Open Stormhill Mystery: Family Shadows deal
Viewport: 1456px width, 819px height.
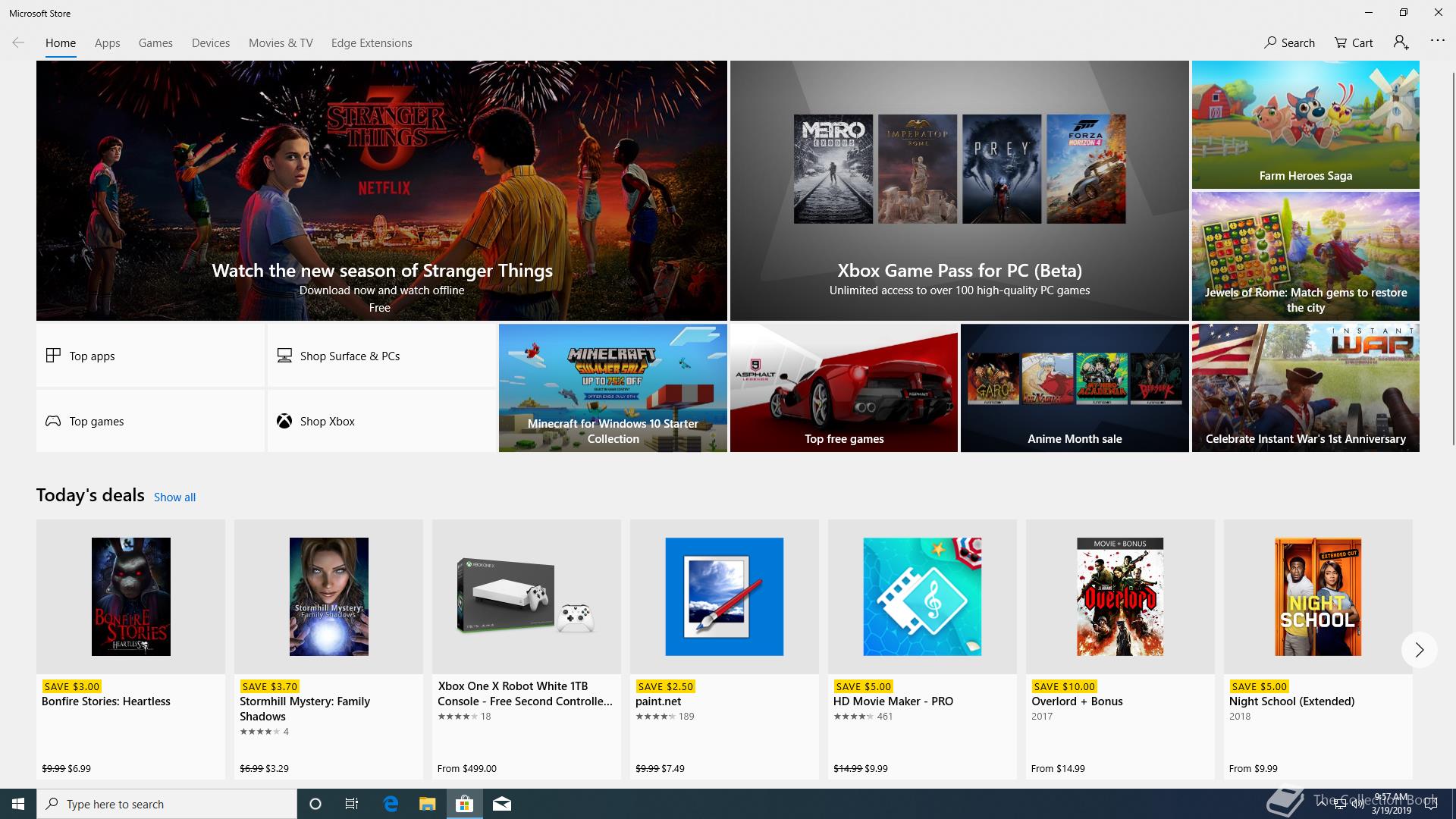pyautogui.click(x=328, y=649)
